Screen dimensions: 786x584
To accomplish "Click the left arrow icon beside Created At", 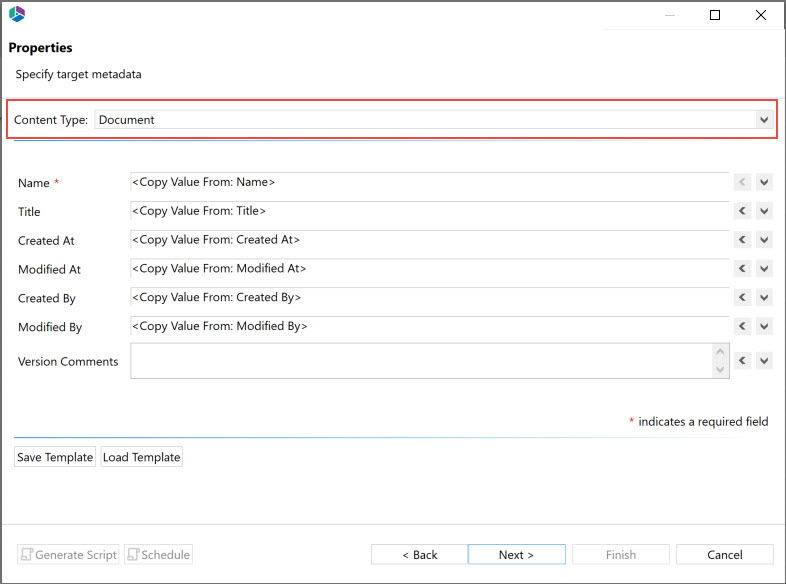I will click(742, 240).
